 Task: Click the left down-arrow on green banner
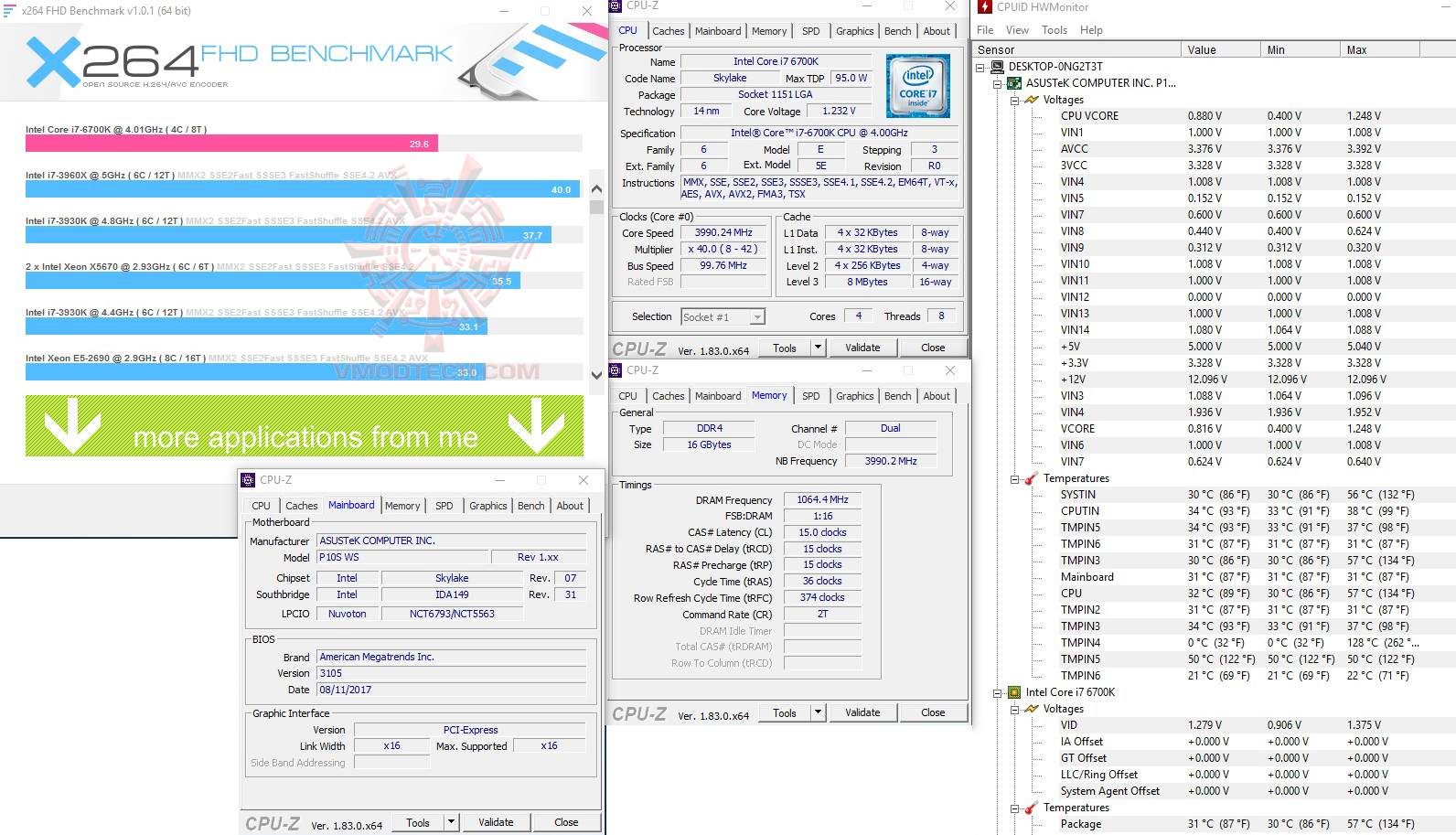pyautogui.click(x=72, y=426)
